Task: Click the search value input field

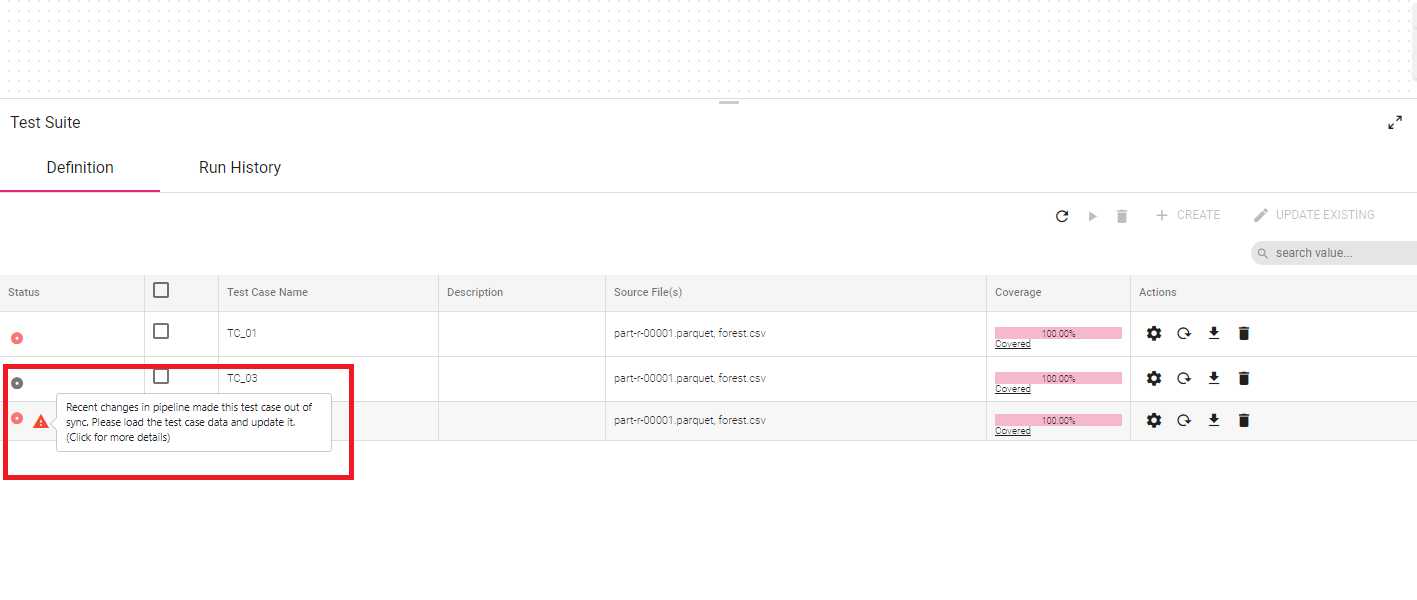Action: coord(1338,253)
